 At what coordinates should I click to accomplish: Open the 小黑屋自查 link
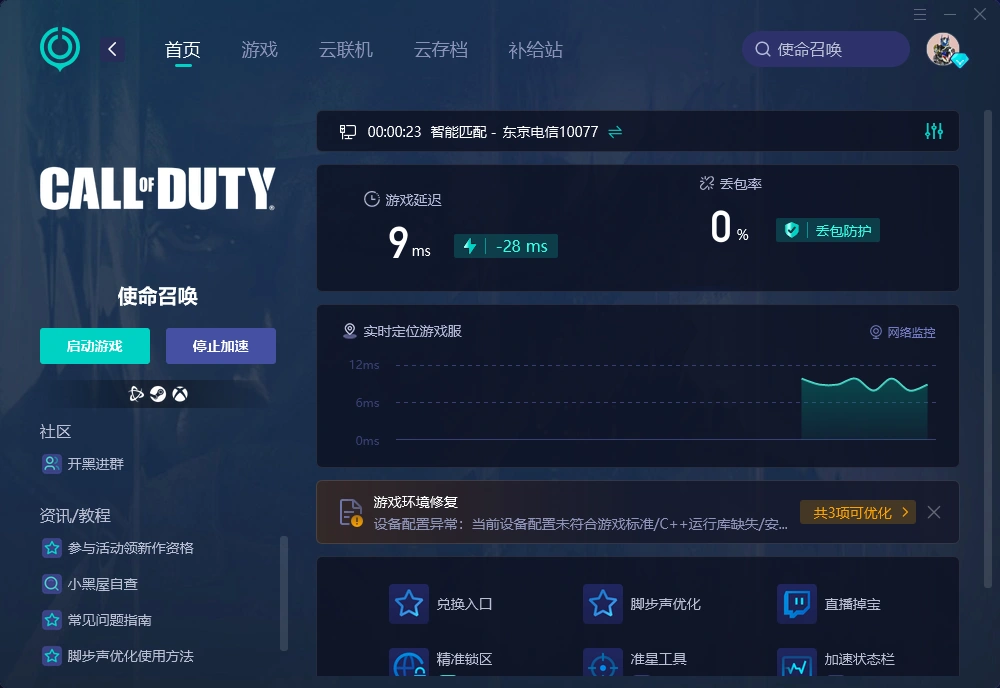pos(90,583)
